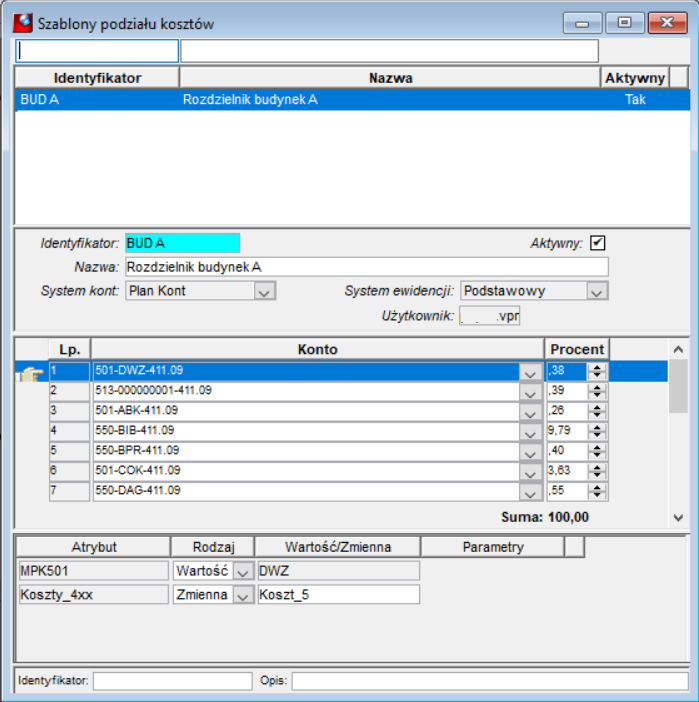Click the Koszt_5 value field
The image size is (699, 702).
339,595
